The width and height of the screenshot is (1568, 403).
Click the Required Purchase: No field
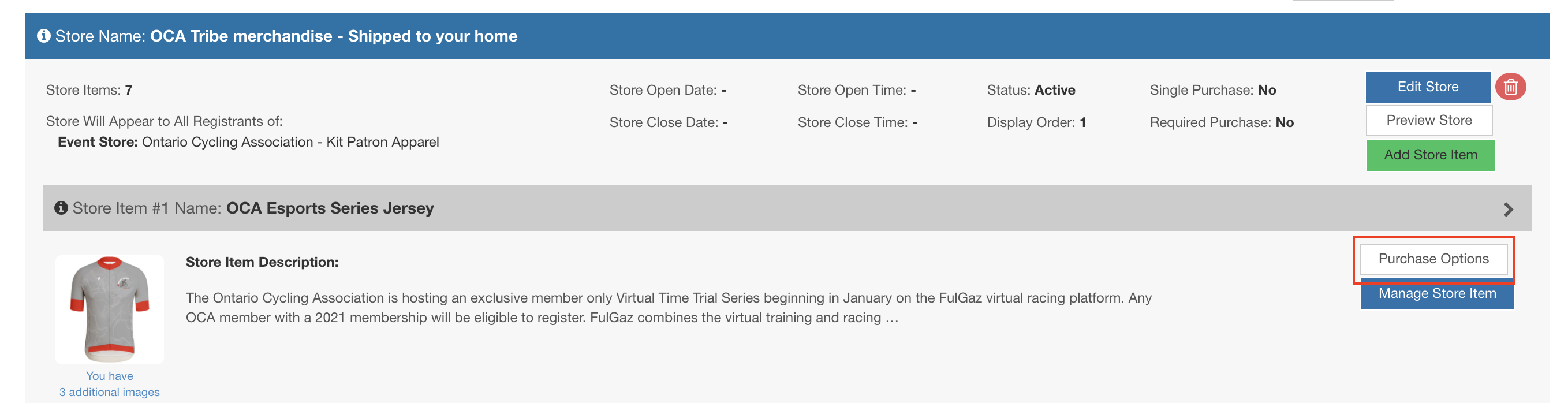point(1221,122)
